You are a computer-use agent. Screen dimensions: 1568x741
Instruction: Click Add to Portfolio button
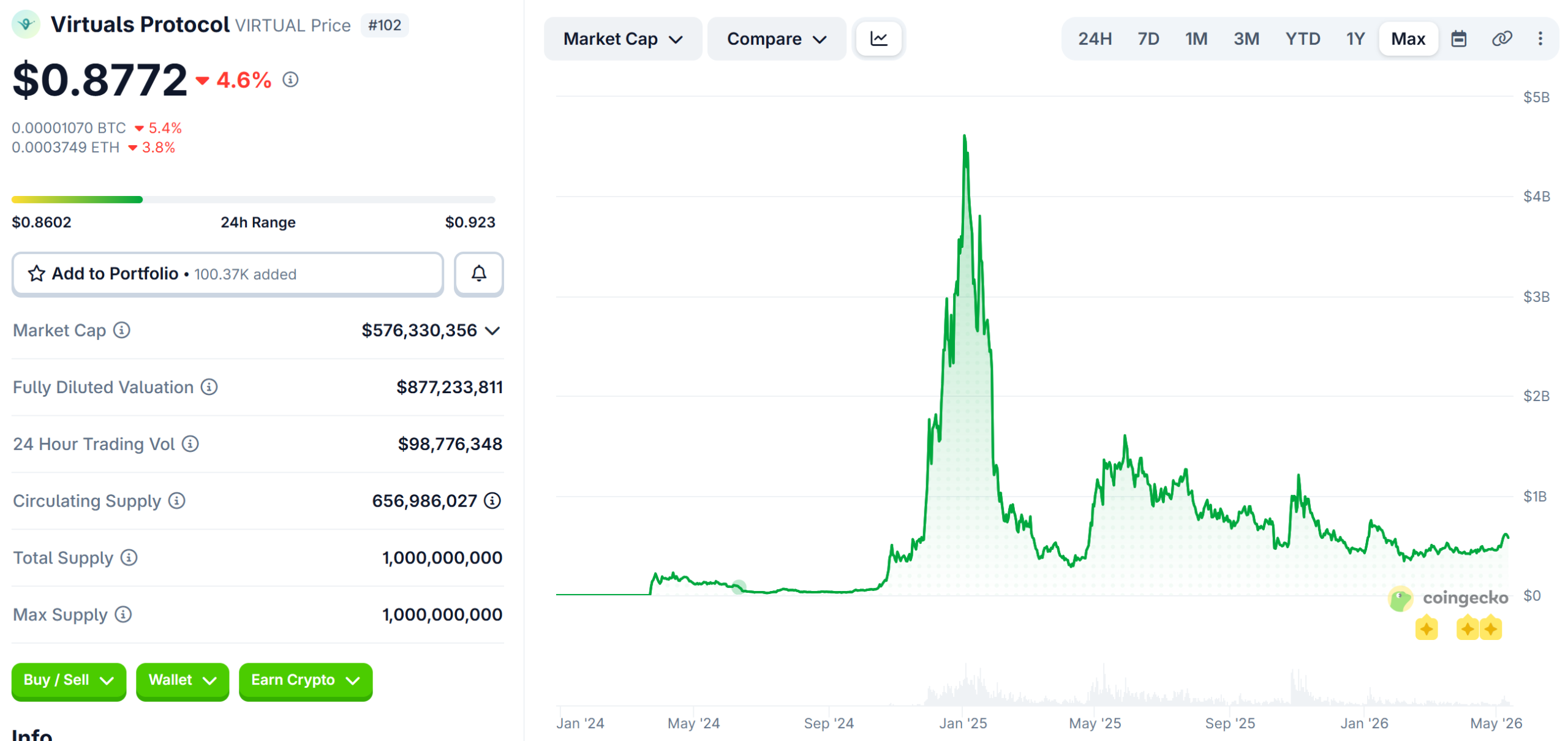click(x=227, y=274)
